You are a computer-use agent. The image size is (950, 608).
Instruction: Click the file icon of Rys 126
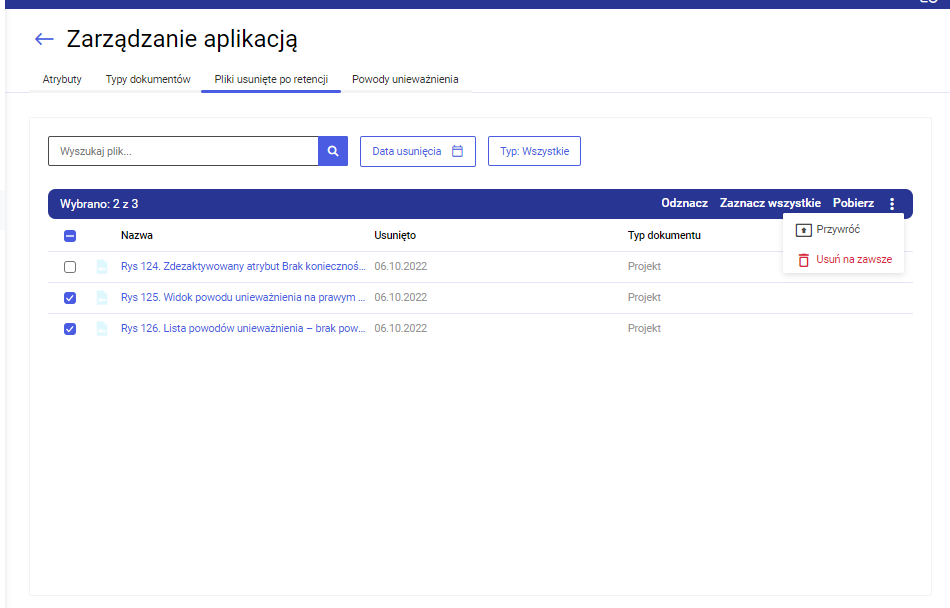[x=102, y=328]
